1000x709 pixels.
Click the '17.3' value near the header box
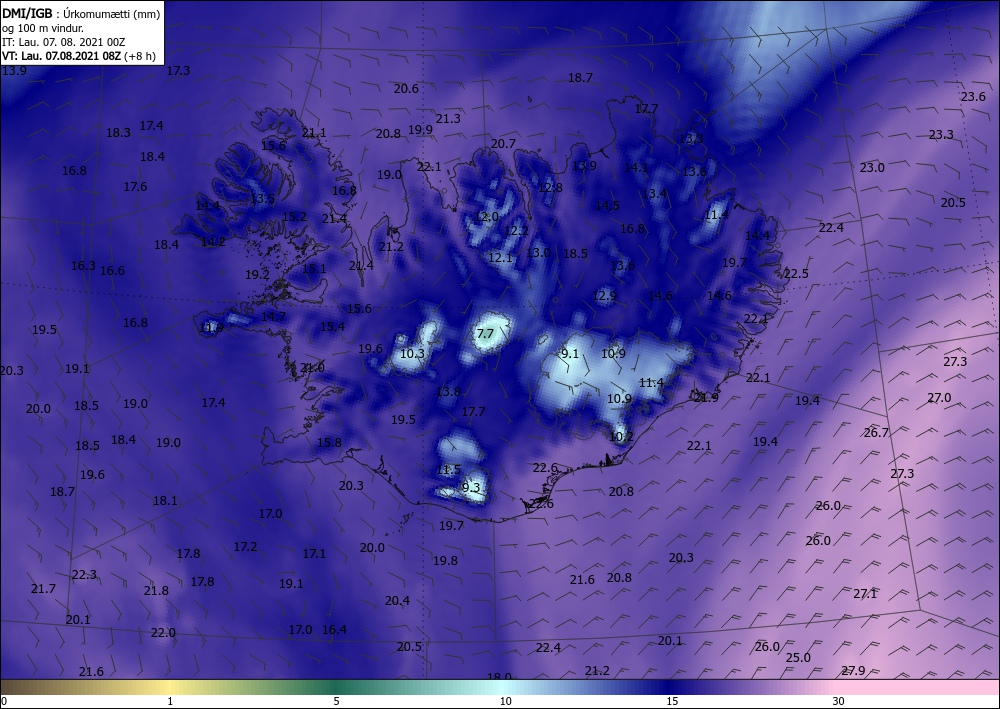tap(178, 71)
